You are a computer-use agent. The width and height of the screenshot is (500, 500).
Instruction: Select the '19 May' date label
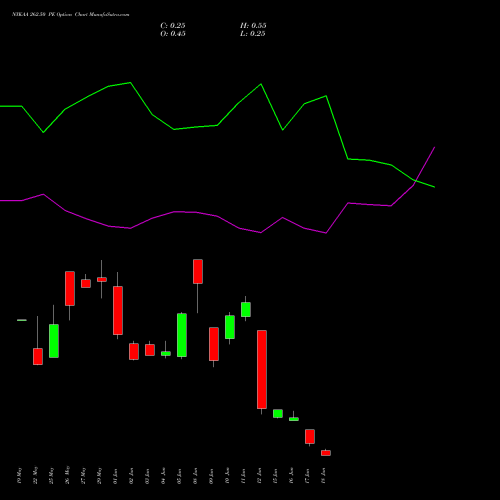(20, 476)
